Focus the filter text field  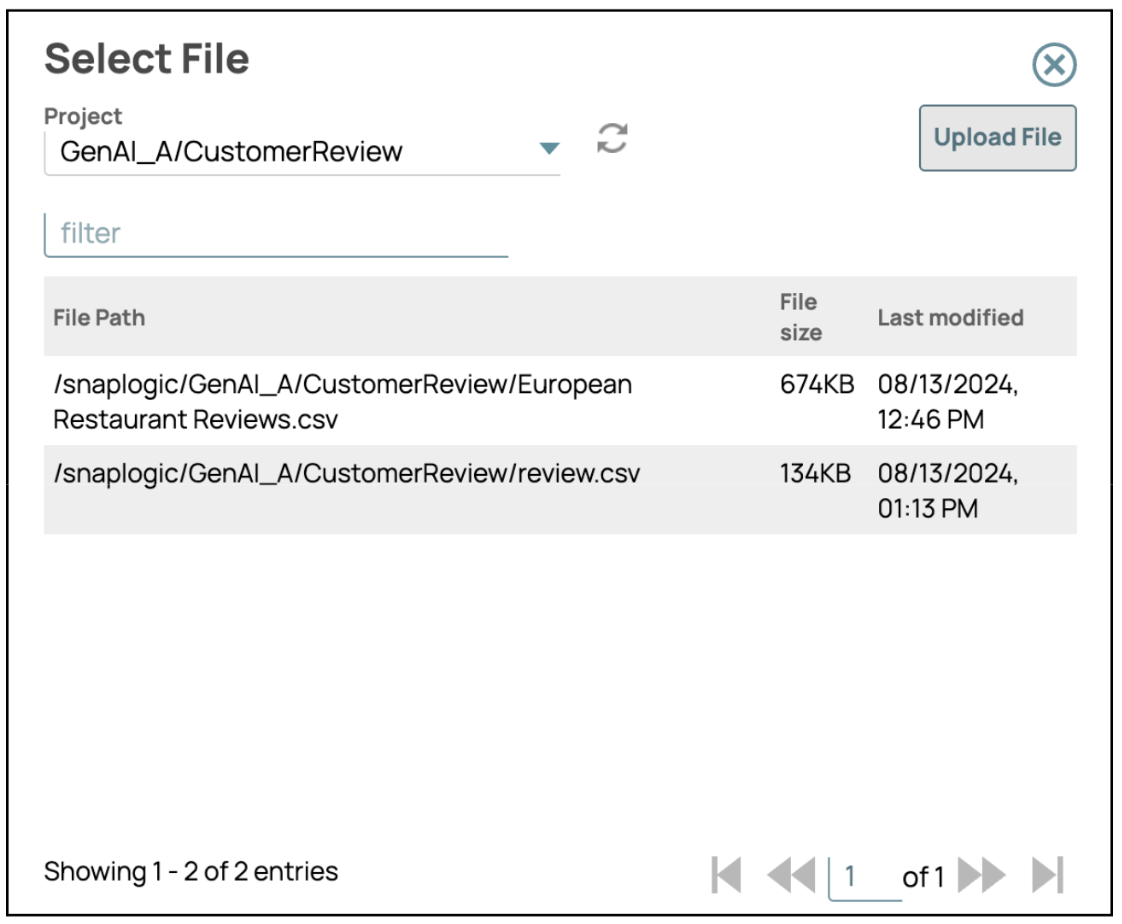pos(276,234)
